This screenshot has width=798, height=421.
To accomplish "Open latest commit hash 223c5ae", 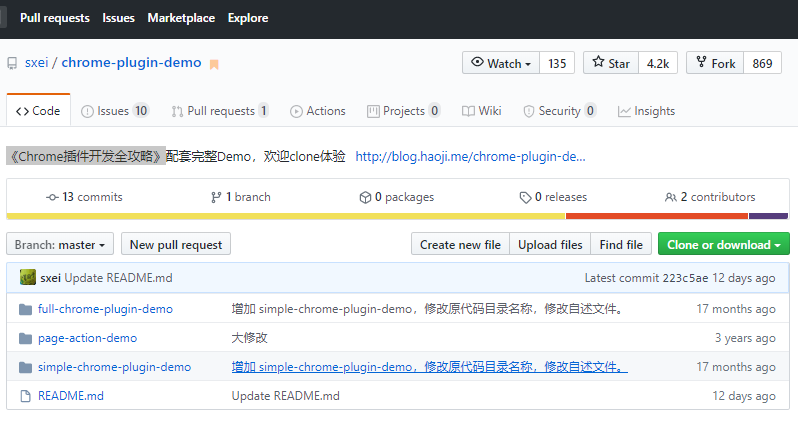I will [685, 278].
